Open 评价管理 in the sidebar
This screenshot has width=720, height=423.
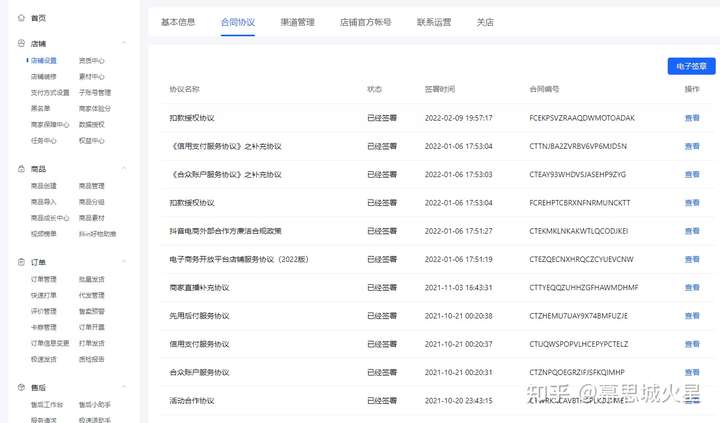44,311
